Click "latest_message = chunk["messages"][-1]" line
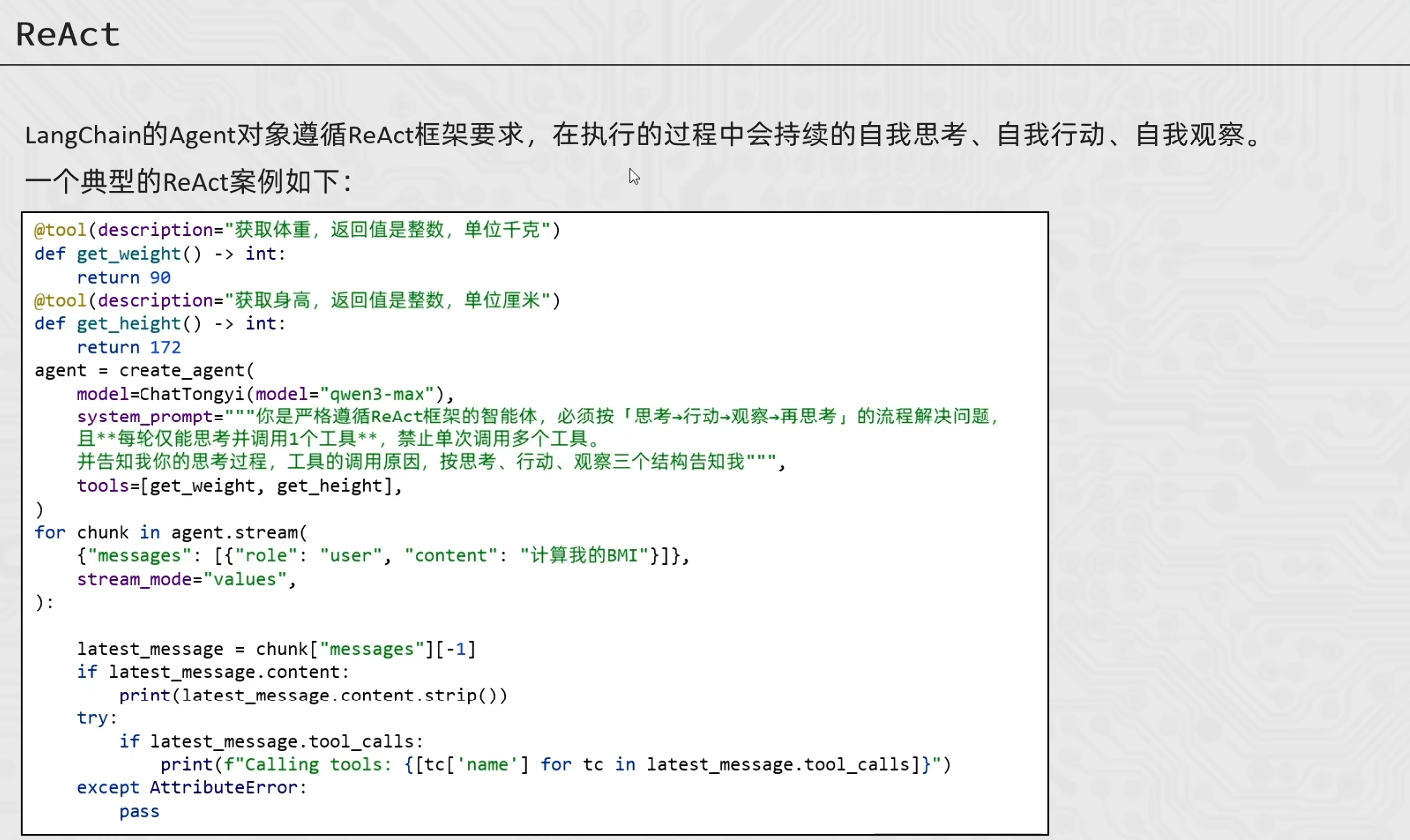 (276, 649)
